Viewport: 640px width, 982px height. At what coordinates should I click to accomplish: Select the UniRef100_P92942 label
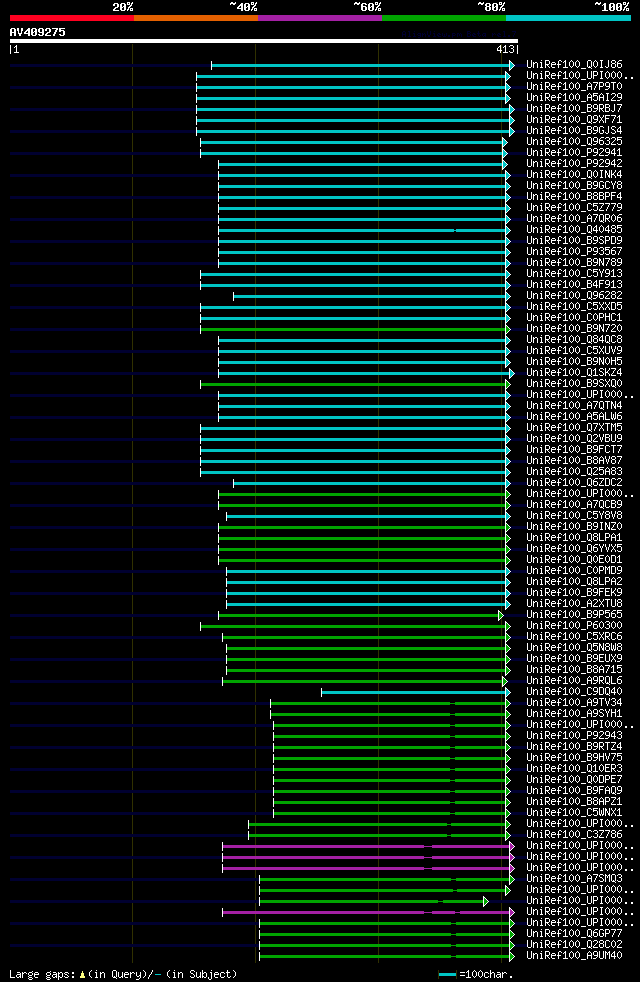pyautogui.click(x=574, y=163)
